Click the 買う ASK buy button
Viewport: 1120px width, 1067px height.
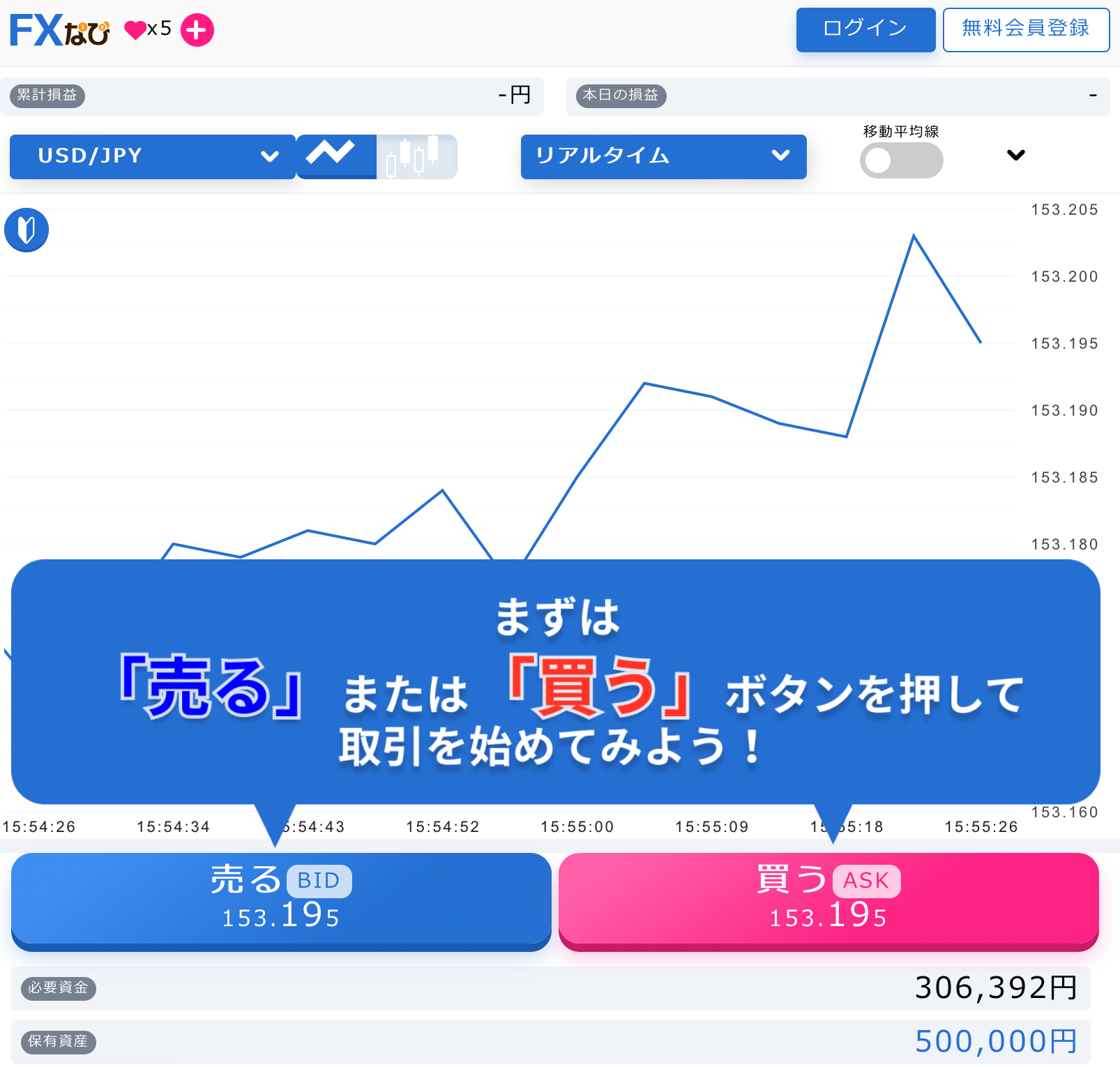[x=828, y=901]
